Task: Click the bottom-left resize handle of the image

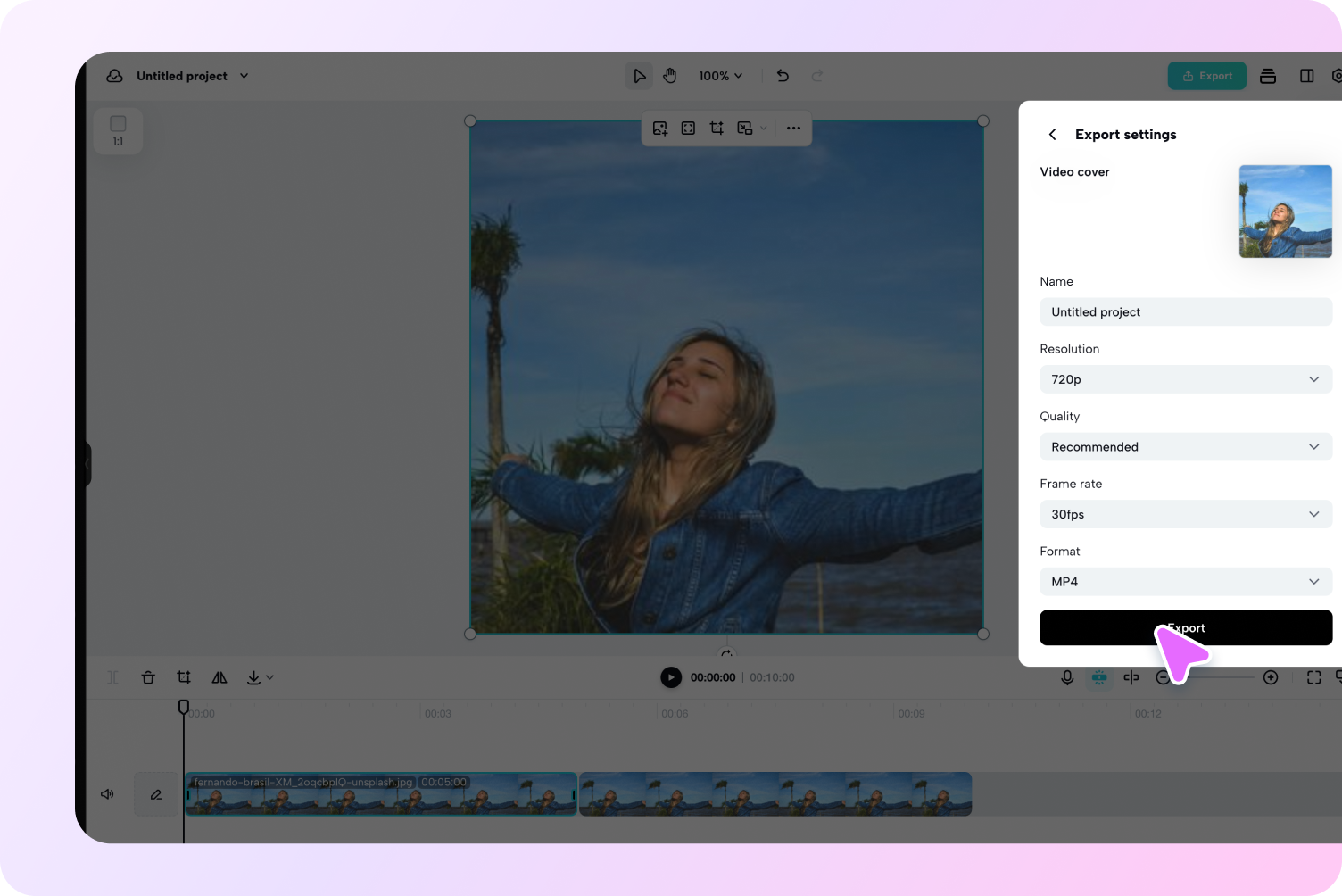Action: (x=470, y=634)
